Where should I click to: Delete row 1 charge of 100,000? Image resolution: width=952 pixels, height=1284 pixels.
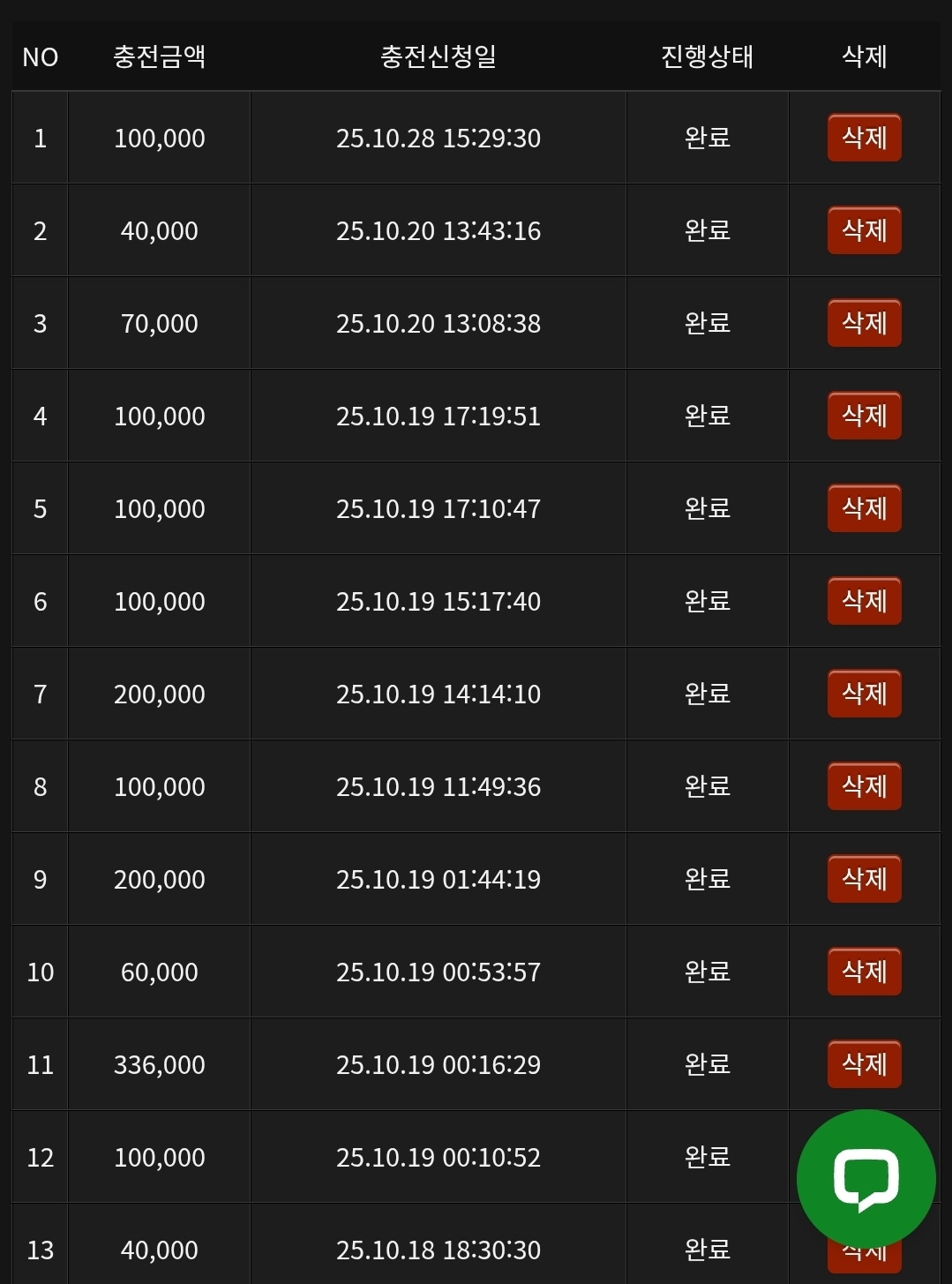tap(864, 138)
